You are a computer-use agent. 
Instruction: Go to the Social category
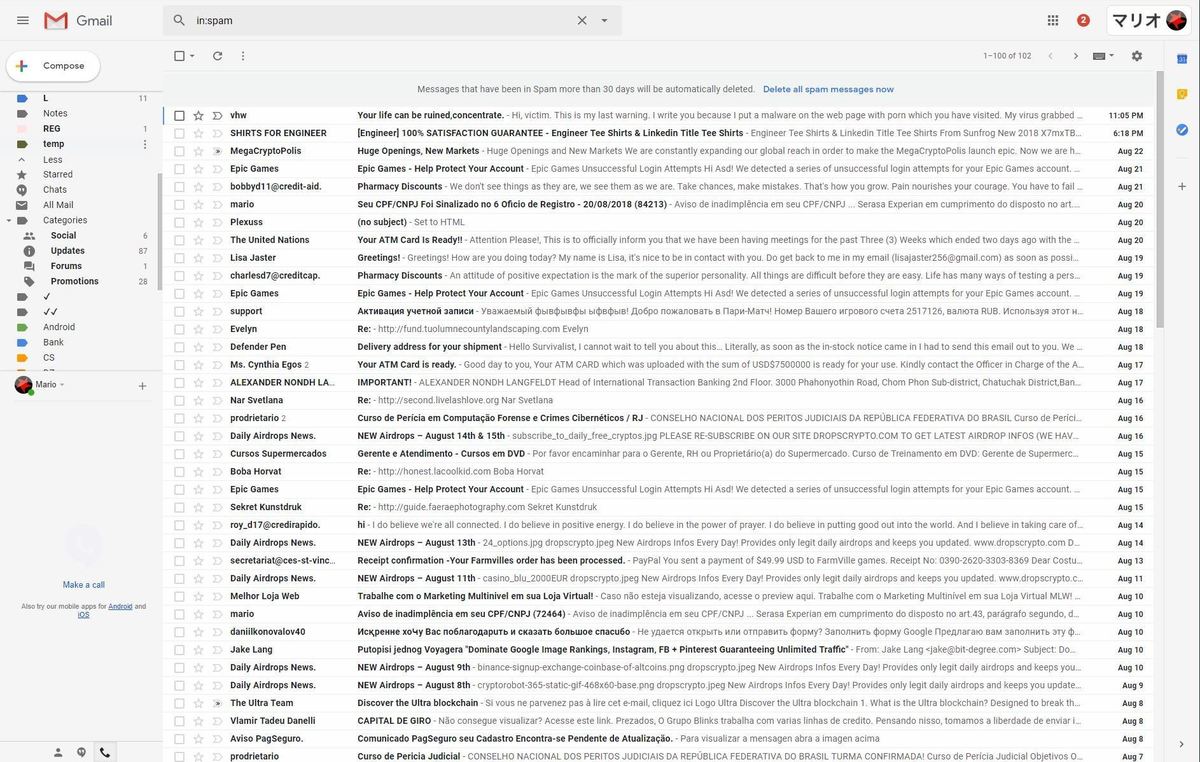[x=63, y=236]
